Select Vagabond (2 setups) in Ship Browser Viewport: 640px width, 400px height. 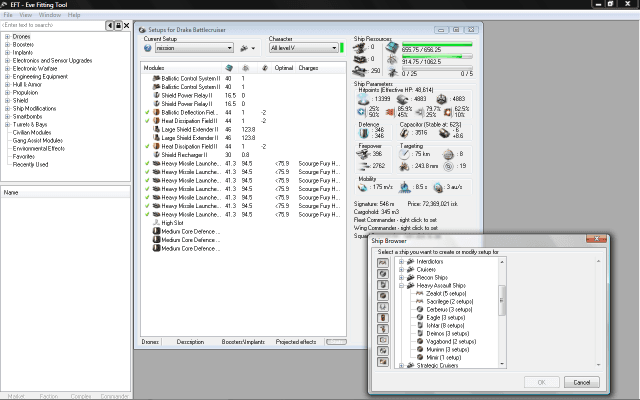point(451,342)
